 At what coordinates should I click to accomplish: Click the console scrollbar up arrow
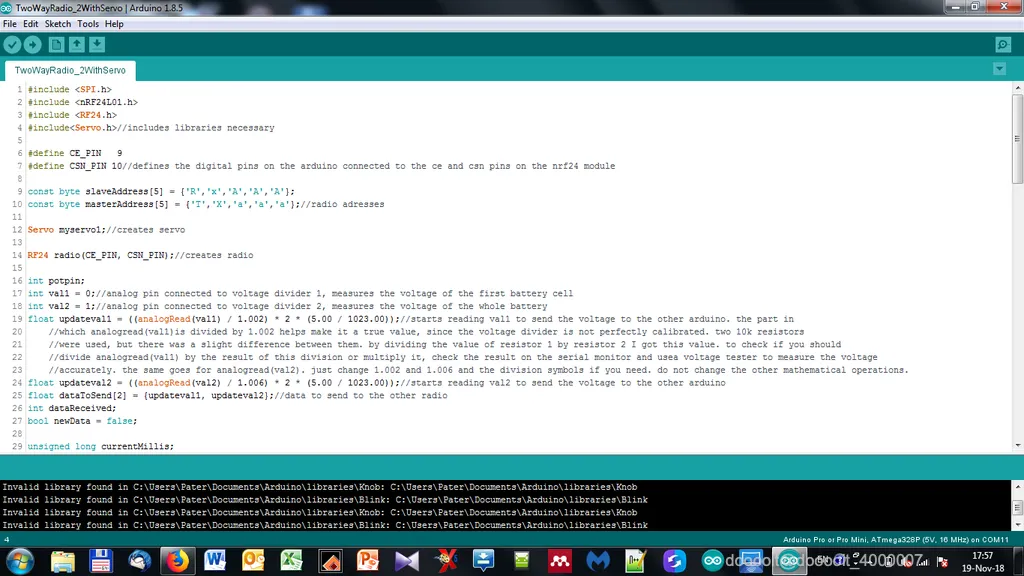tap(1017, 487)
